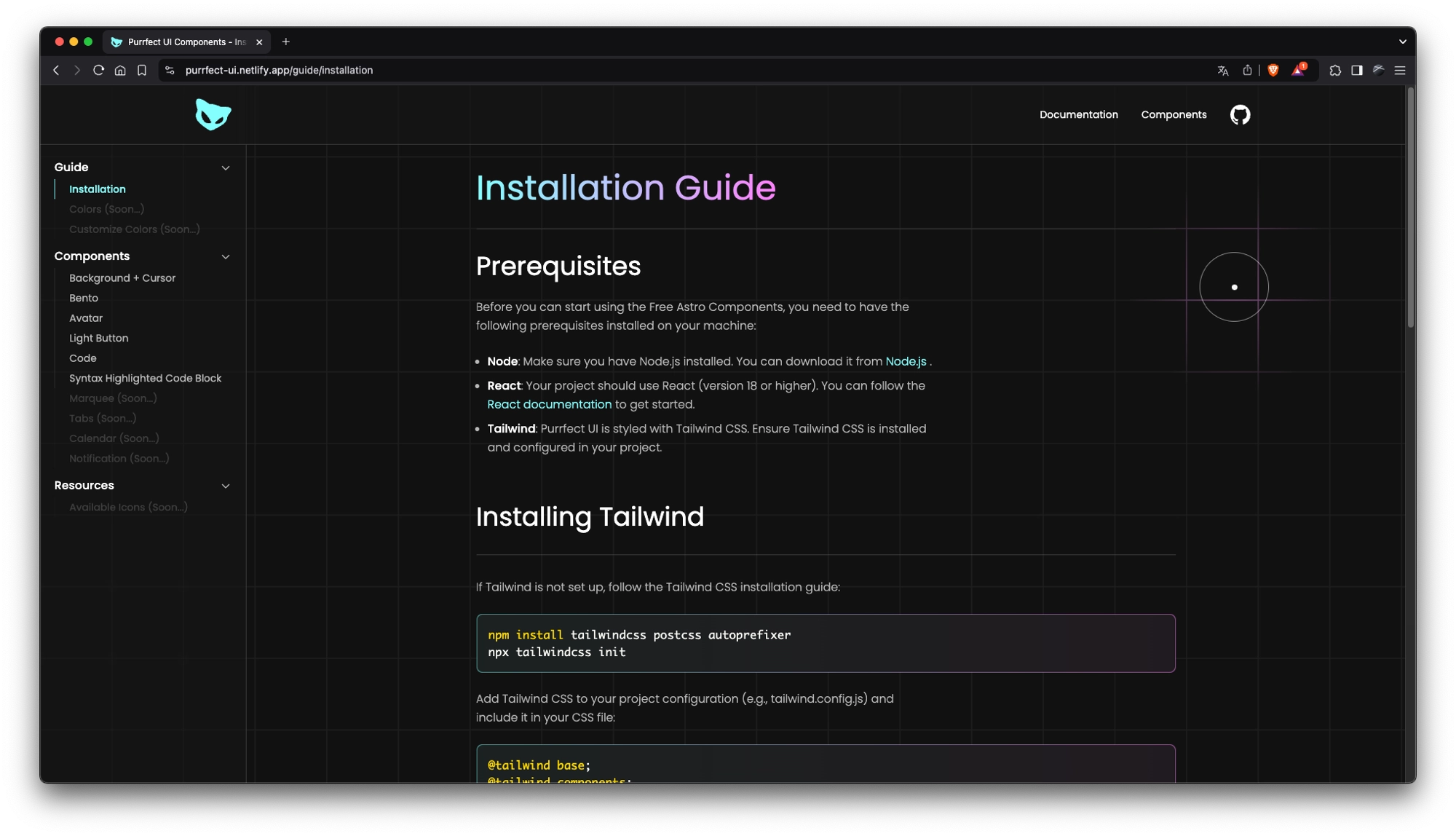The width and height of the screenshot is (1456, 836).
Task: Select Installation in the Guide sidebar
Action: (x=98, y=189)
